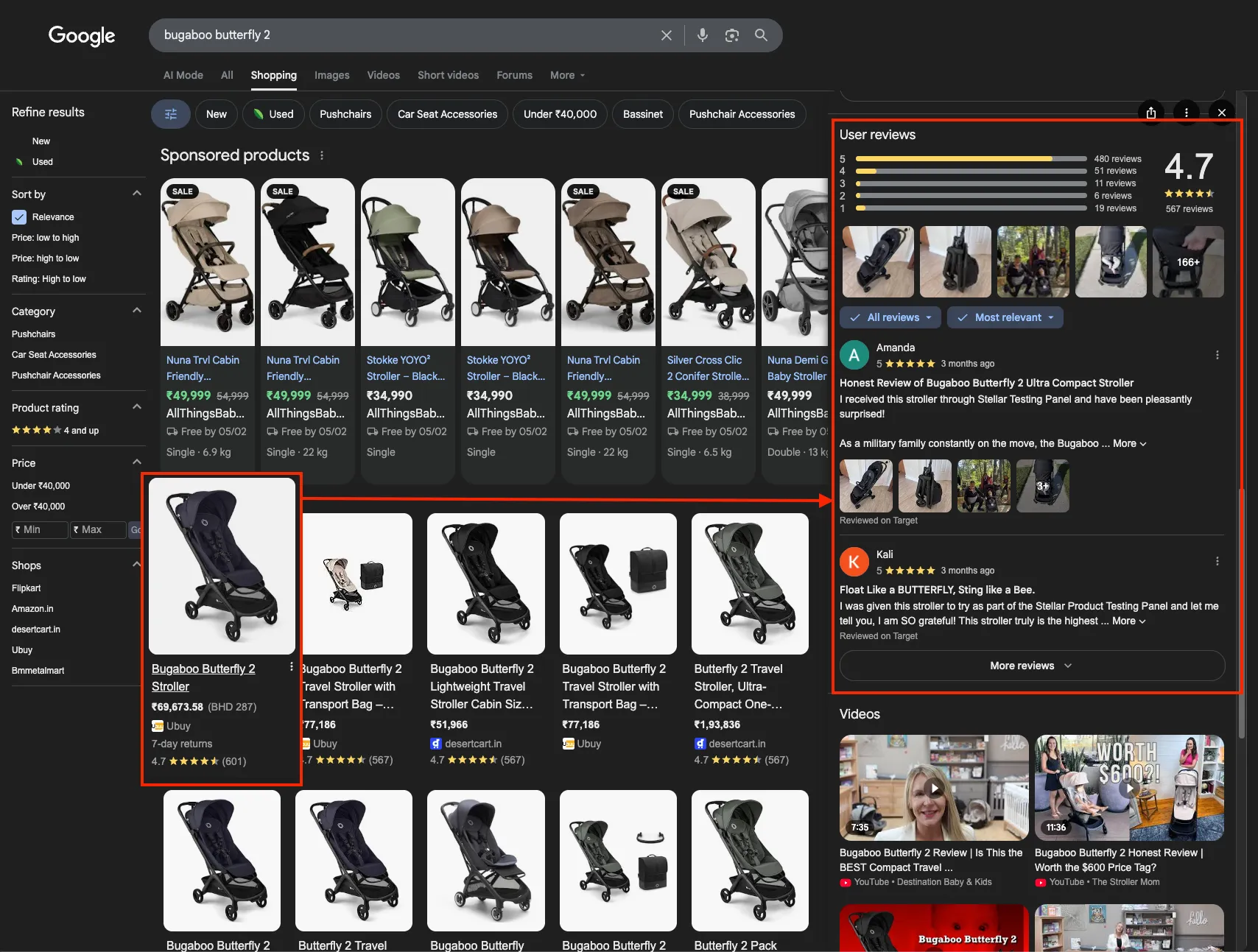Close the product detail panel
Image resolution: width=1258 pixels, height=952 pixels.
click(1222, 113)
